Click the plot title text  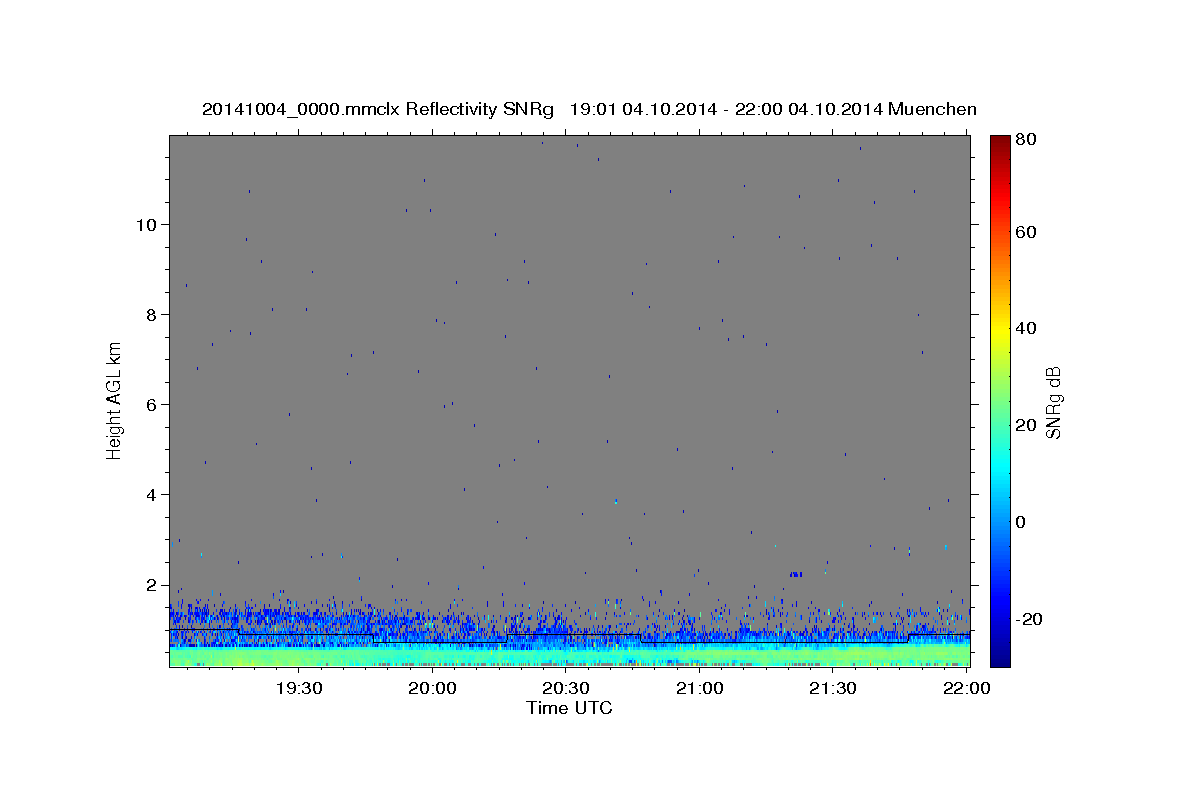[589, 109]
